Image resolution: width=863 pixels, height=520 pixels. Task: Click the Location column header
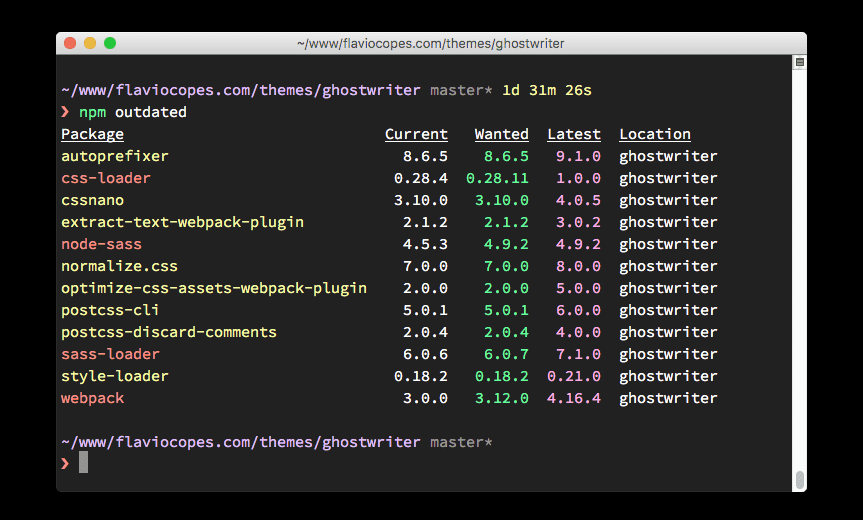655,134
